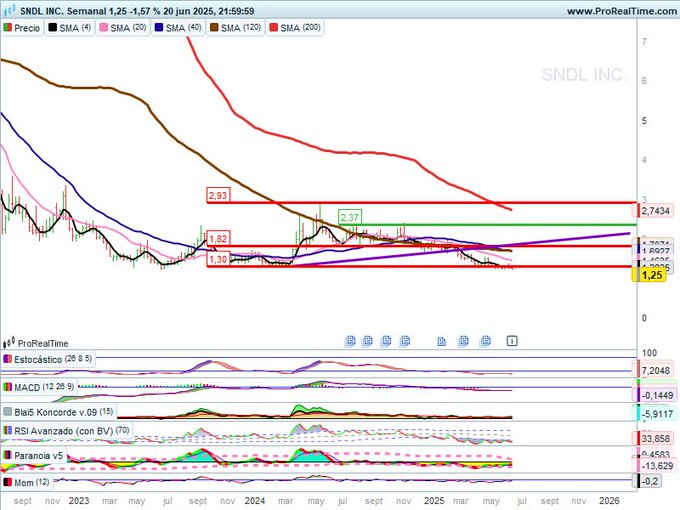Visit the www.ProRealTime.com link
680x510 pixels.
(x=621, y=11)
